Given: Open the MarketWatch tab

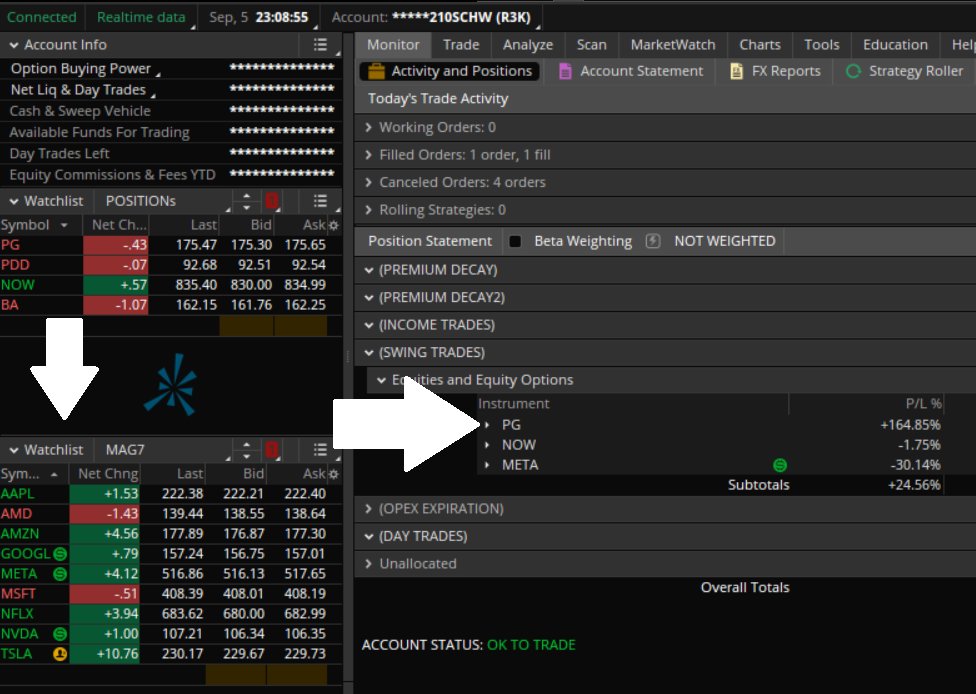Looking at the screenshot, I should pos(673,45).
